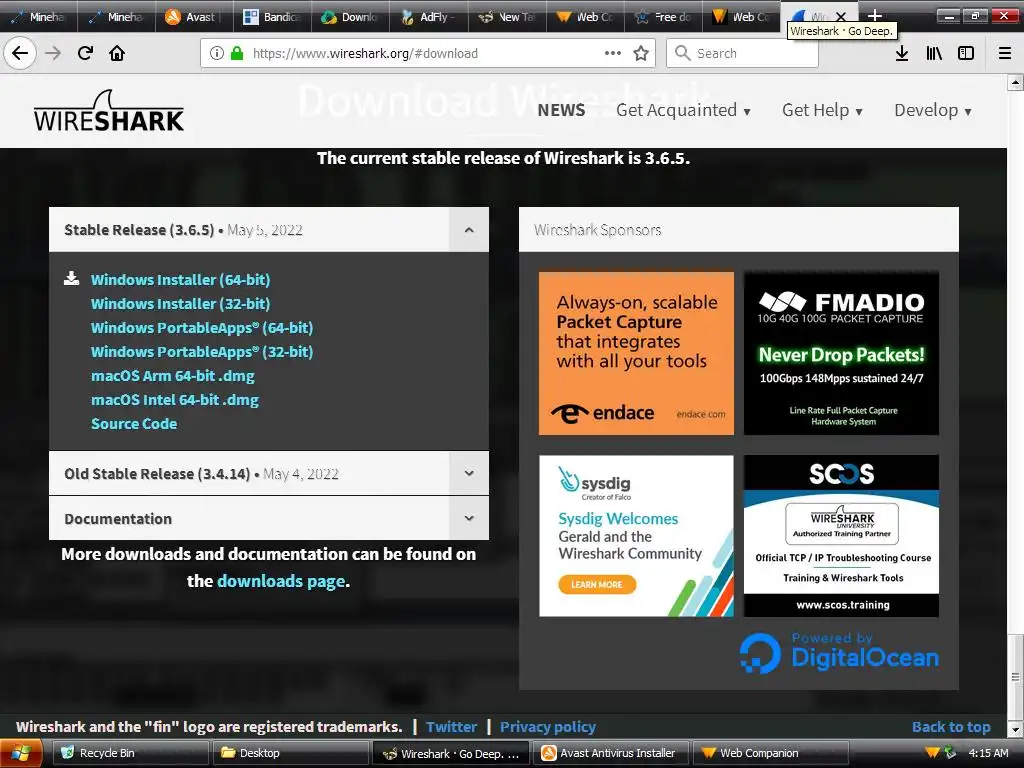Expand the Documentation section

point(469,518)
